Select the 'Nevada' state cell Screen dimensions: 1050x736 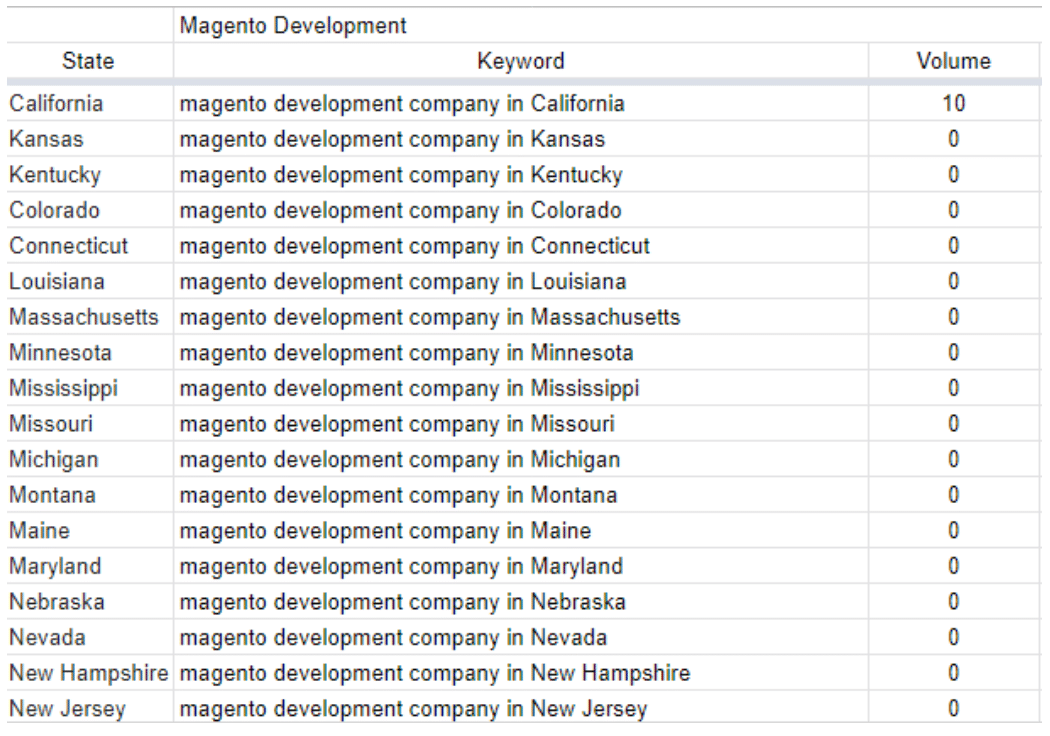89,637
